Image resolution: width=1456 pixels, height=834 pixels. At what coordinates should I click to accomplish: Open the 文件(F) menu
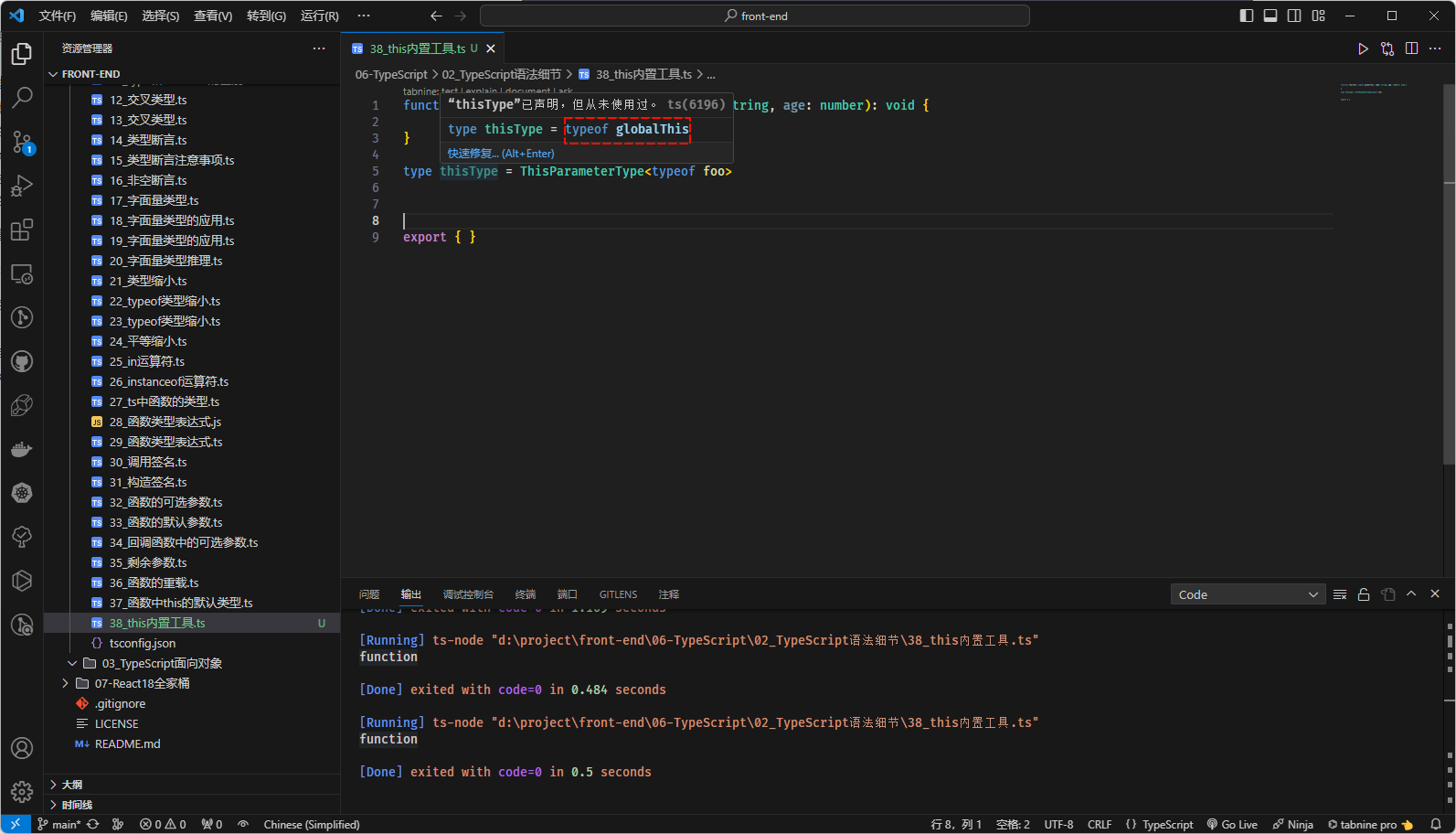pyautogui.click(x=58, y=16)
